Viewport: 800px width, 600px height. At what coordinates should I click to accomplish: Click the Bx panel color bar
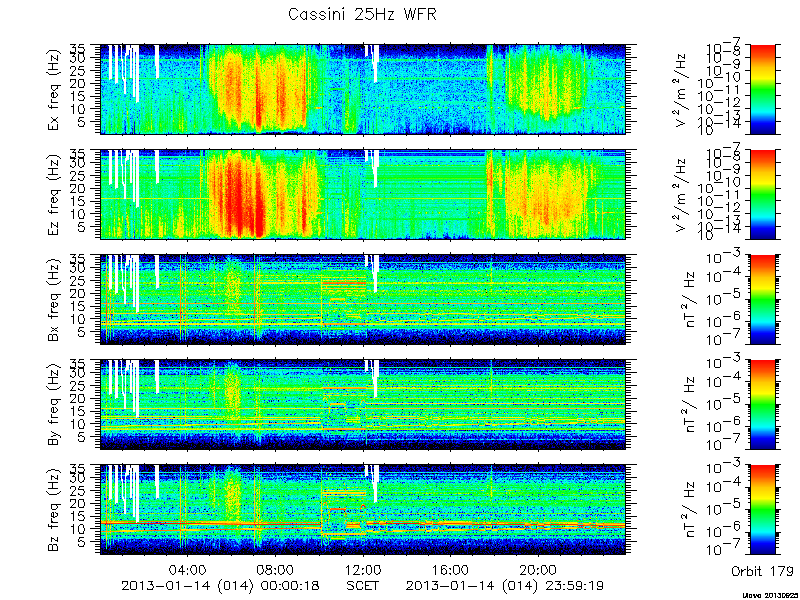pos(763,299)
